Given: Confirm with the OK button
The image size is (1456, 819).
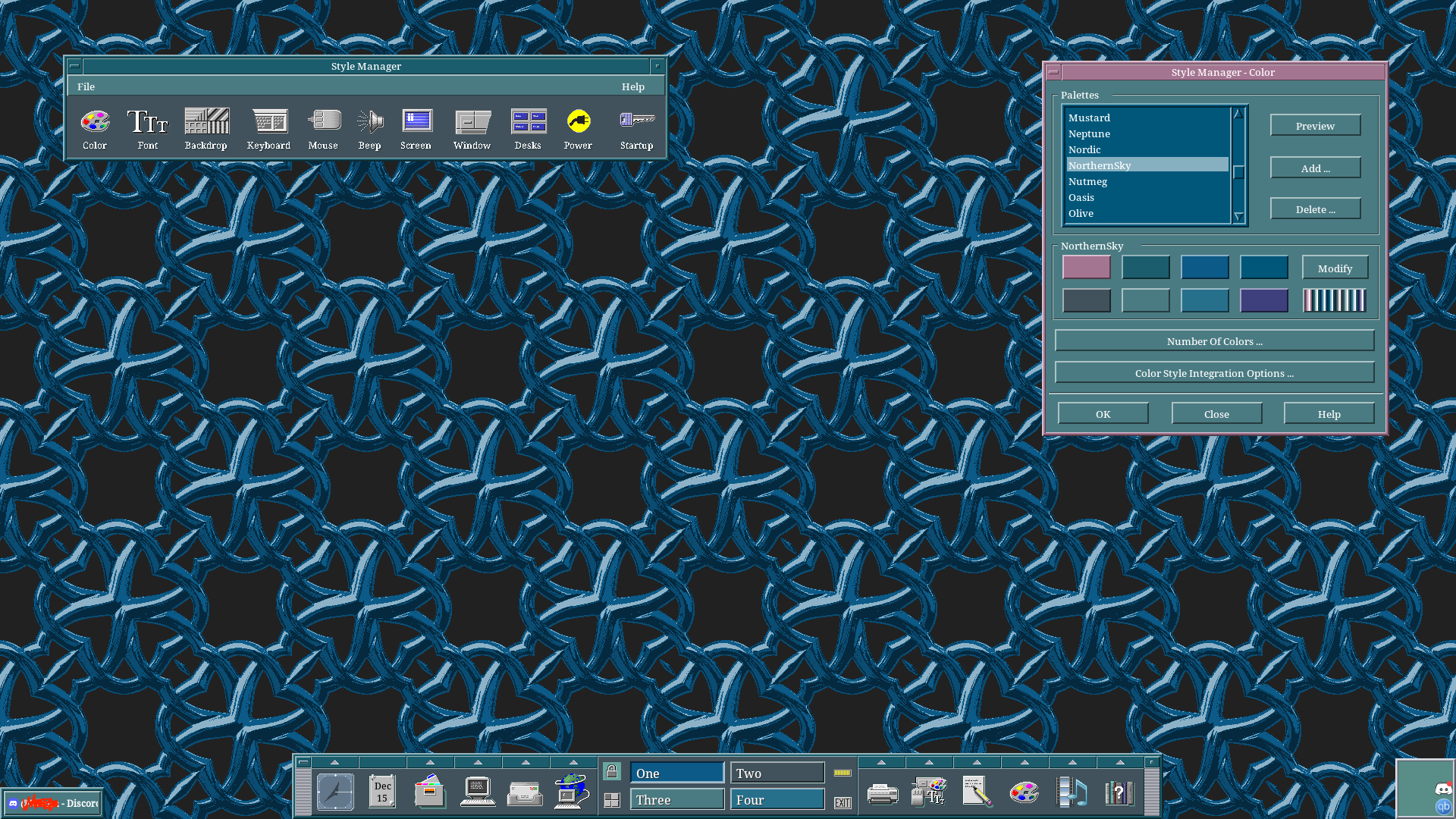Looking at the screenshot, I should [x=1103, y=414].
